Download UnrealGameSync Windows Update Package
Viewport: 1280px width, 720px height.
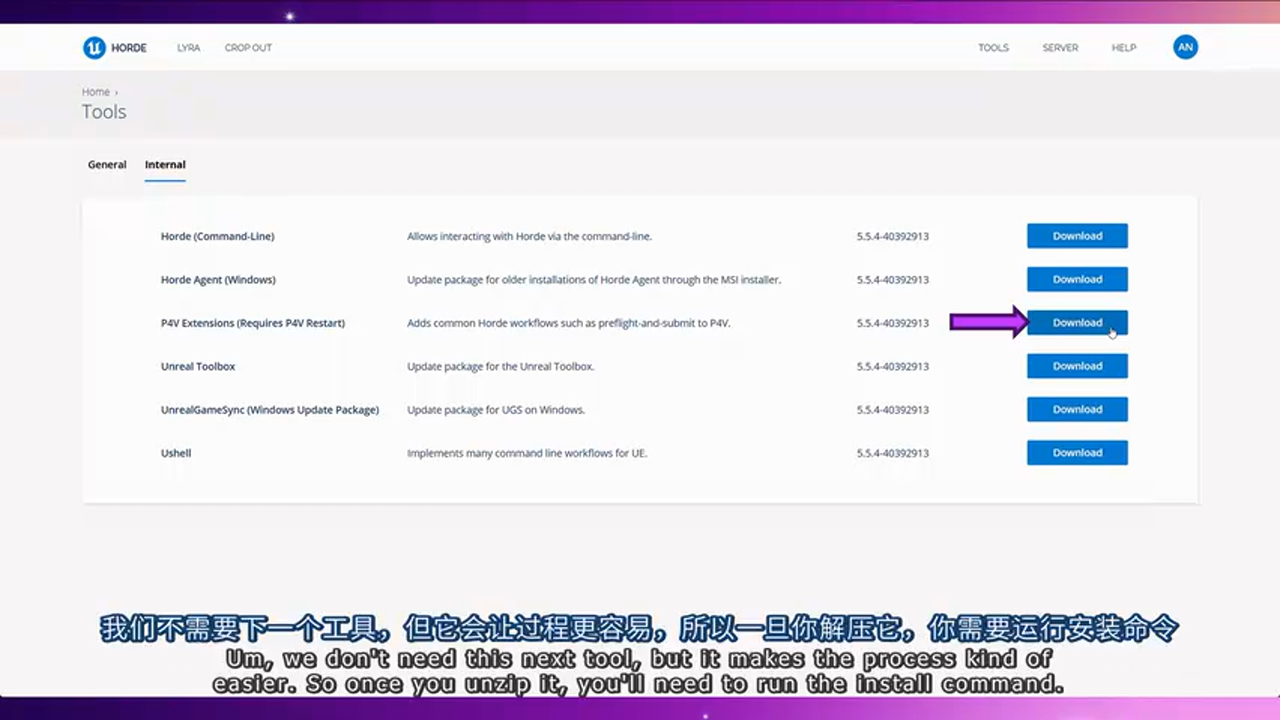[x=1077, y=410]
